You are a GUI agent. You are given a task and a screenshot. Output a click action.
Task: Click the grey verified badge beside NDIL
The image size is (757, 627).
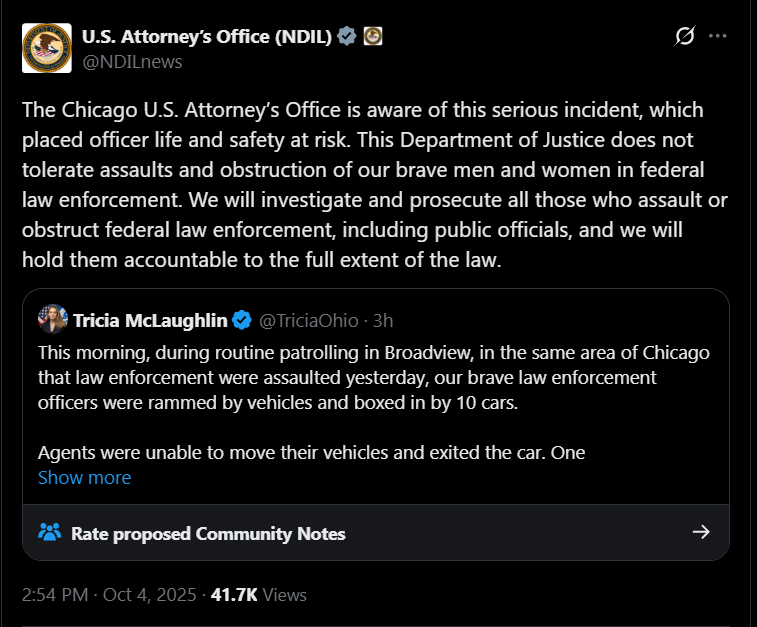point(347,37)
